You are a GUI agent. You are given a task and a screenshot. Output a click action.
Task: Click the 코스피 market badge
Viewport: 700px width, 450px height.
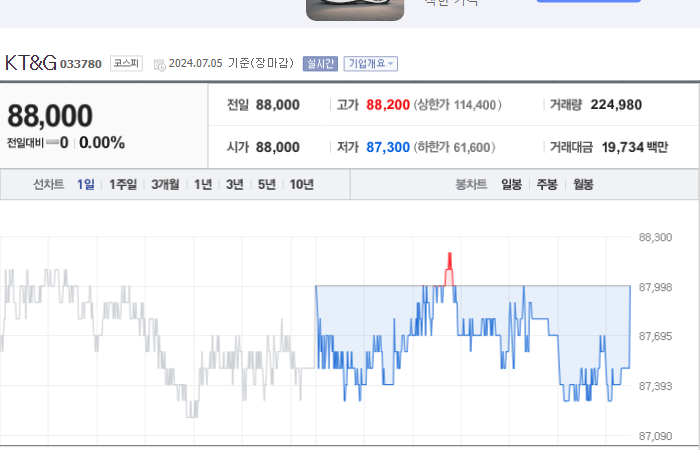pos(126,63)
